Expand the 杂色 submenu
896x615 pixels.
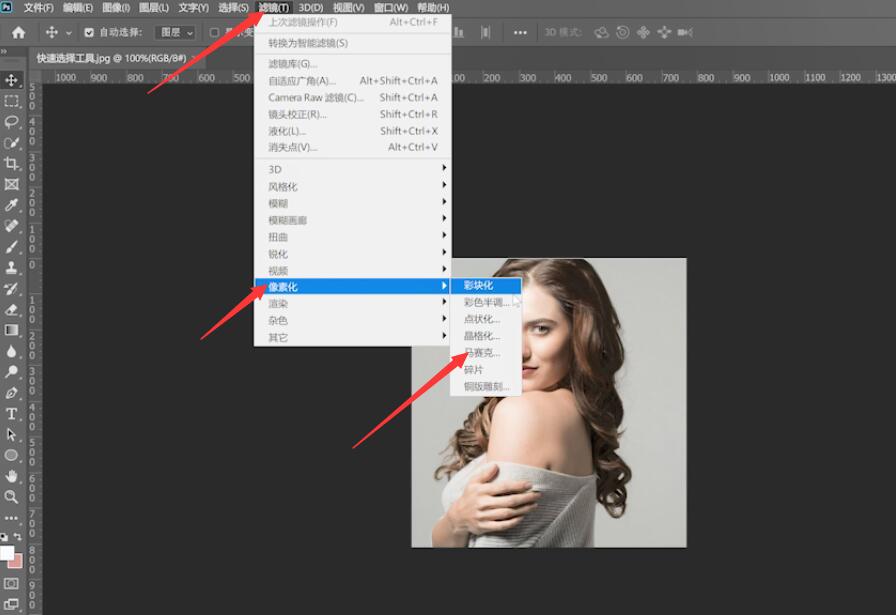coord(353,321)
